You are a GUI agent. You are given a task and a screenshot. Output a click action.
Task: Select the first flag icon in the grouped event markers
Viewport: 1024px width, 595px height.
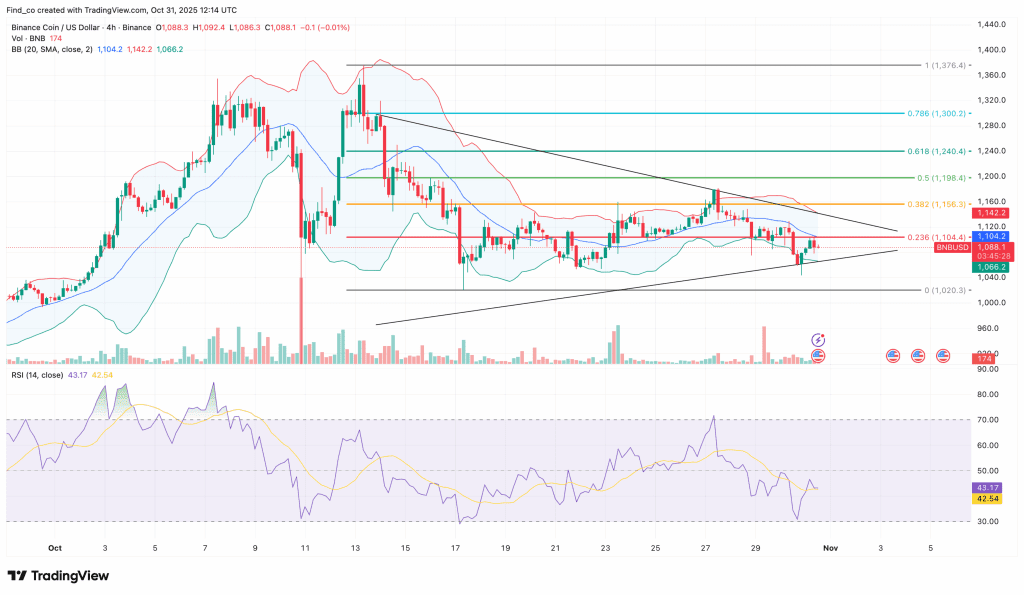[893, 356]
